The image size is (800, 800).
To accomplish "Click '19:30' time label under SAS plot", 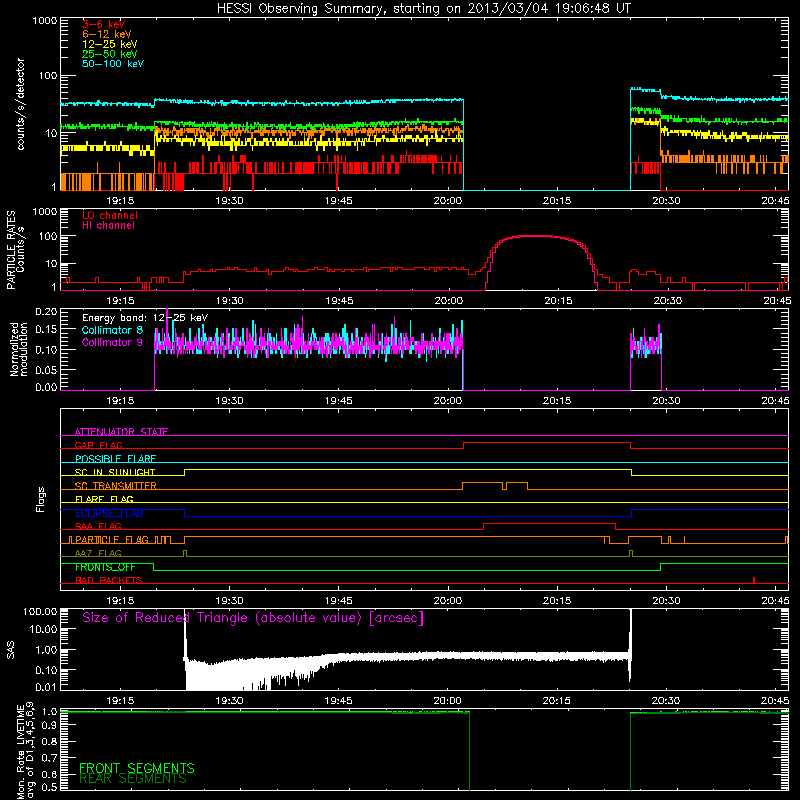I will point(229,701).
